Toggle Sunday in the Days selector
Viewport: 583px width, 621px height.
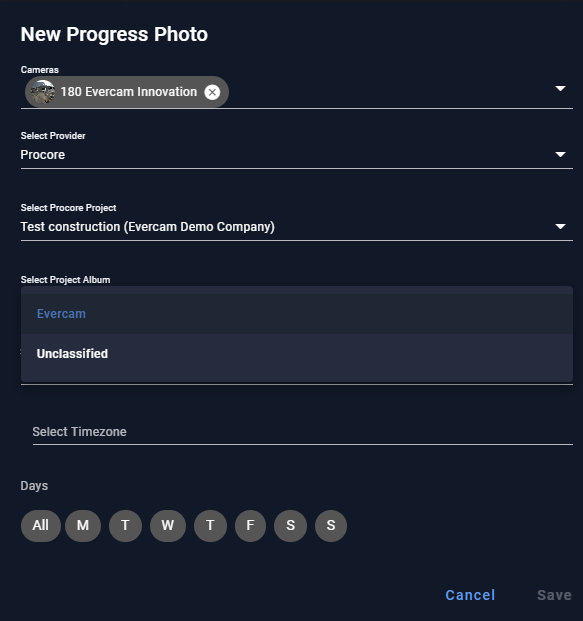pyautogui.click(x=331, y=526)
